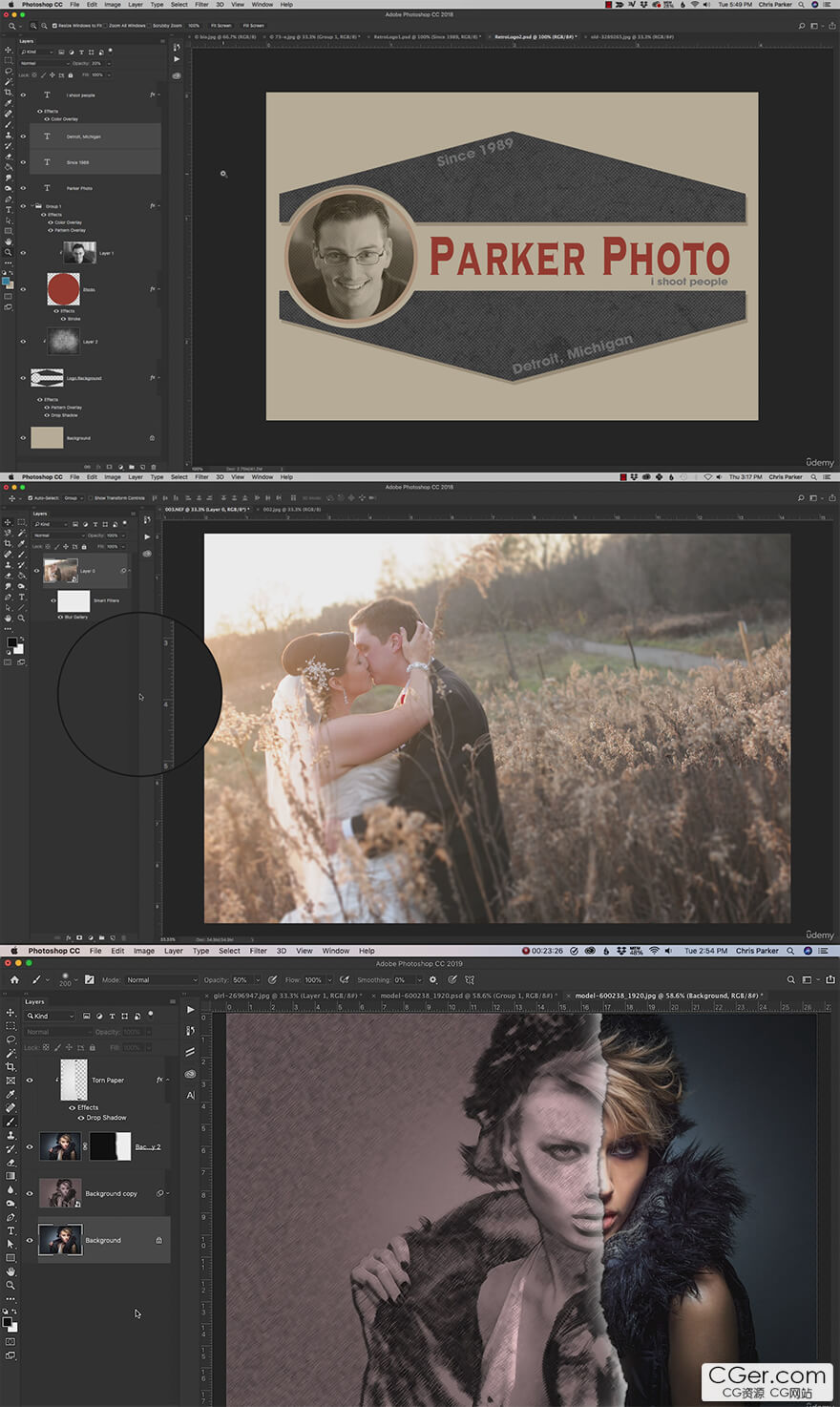Screen dimensions: 840x1407
Task: Open the Image menu in the logo window
Action: (113, 5)
